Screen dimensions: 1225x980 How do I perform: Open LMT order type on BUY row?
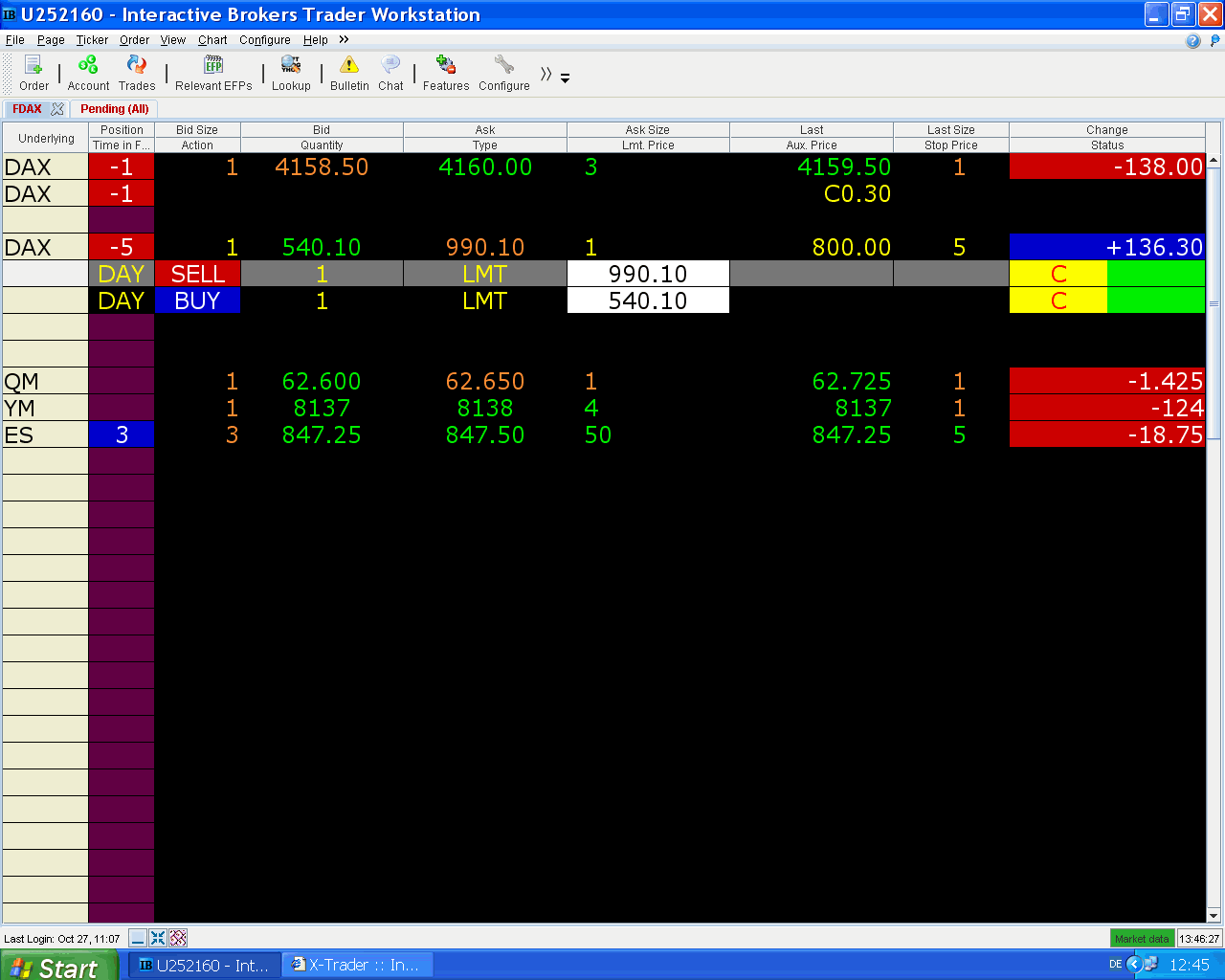pyautogui.click(x=484, y=301)
